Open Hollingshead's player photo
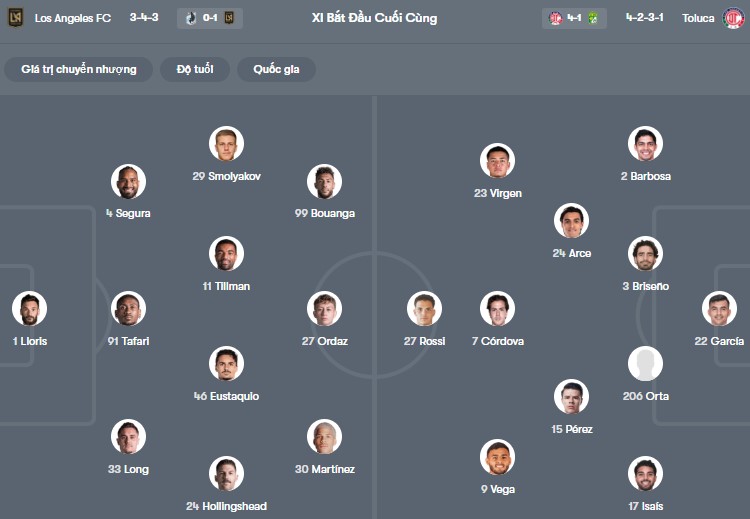 tap(227, 474)
